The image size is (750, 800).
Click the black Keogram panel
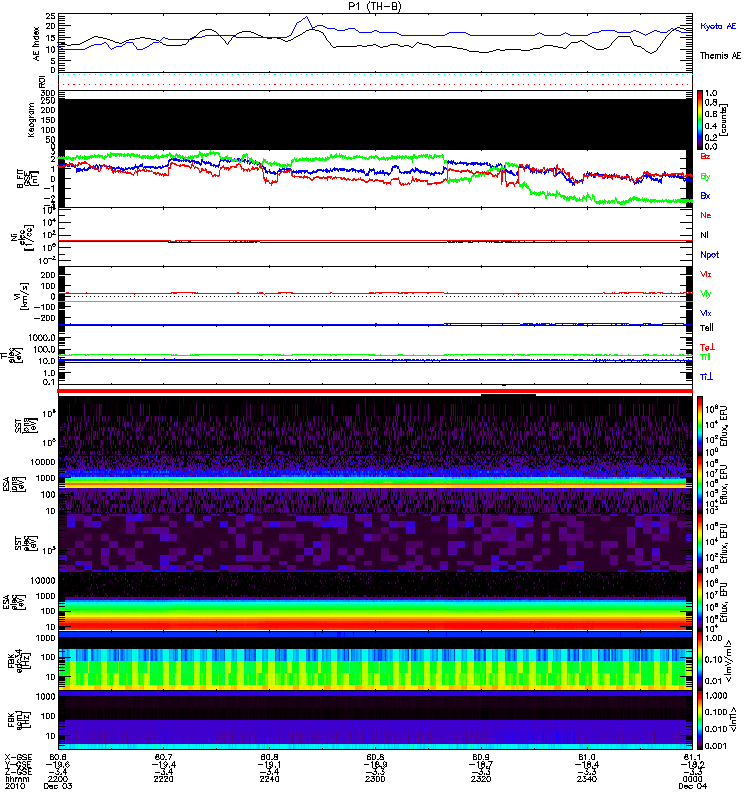[375, 124]
